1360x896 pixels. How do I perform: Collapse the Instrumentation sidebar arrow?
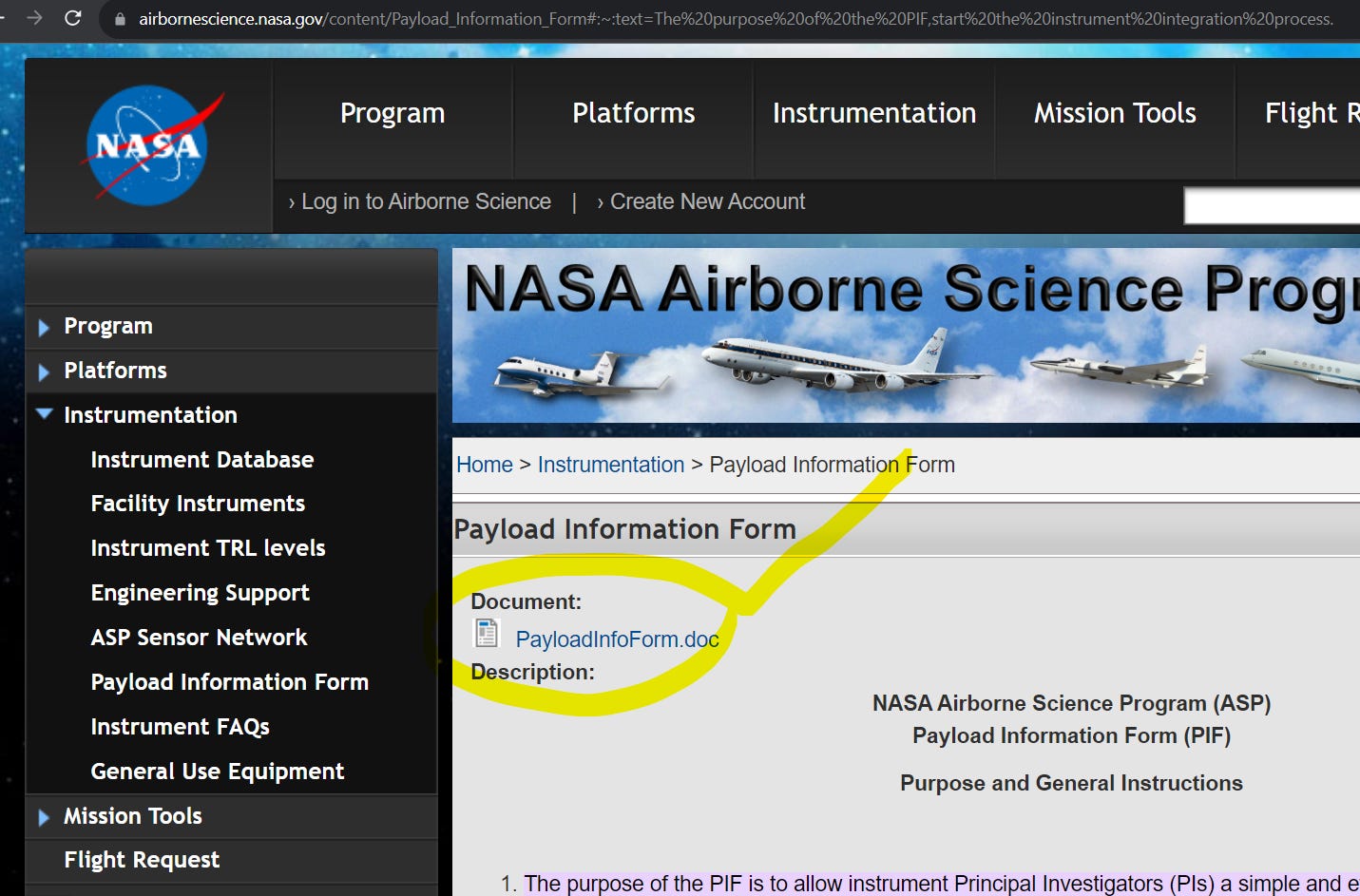(44, 414)
